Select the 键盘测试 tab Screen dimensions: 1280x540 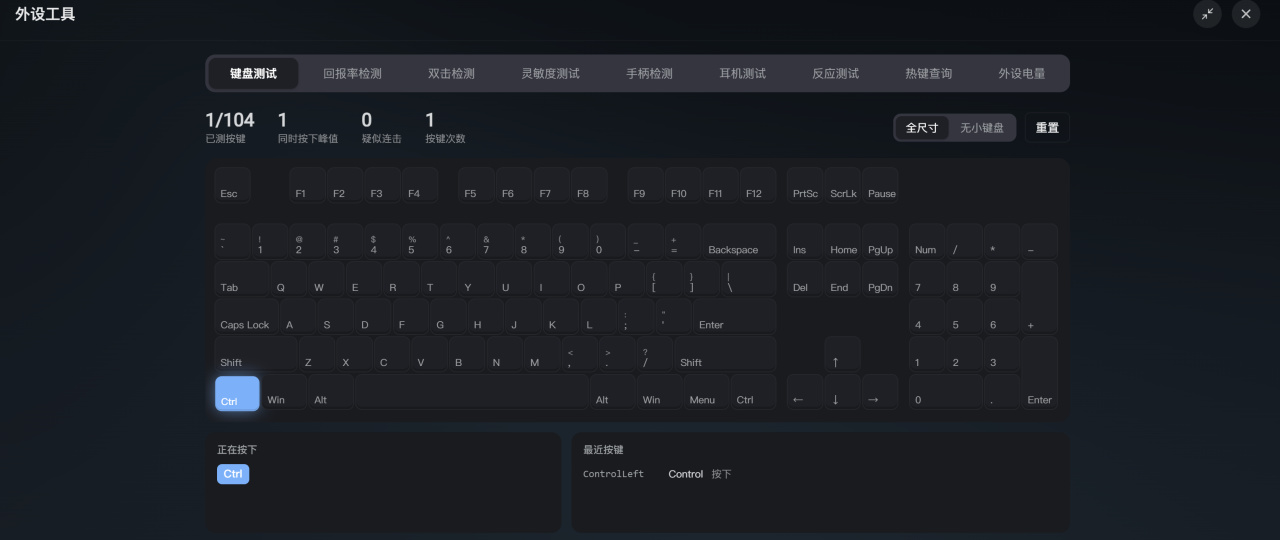253,73
